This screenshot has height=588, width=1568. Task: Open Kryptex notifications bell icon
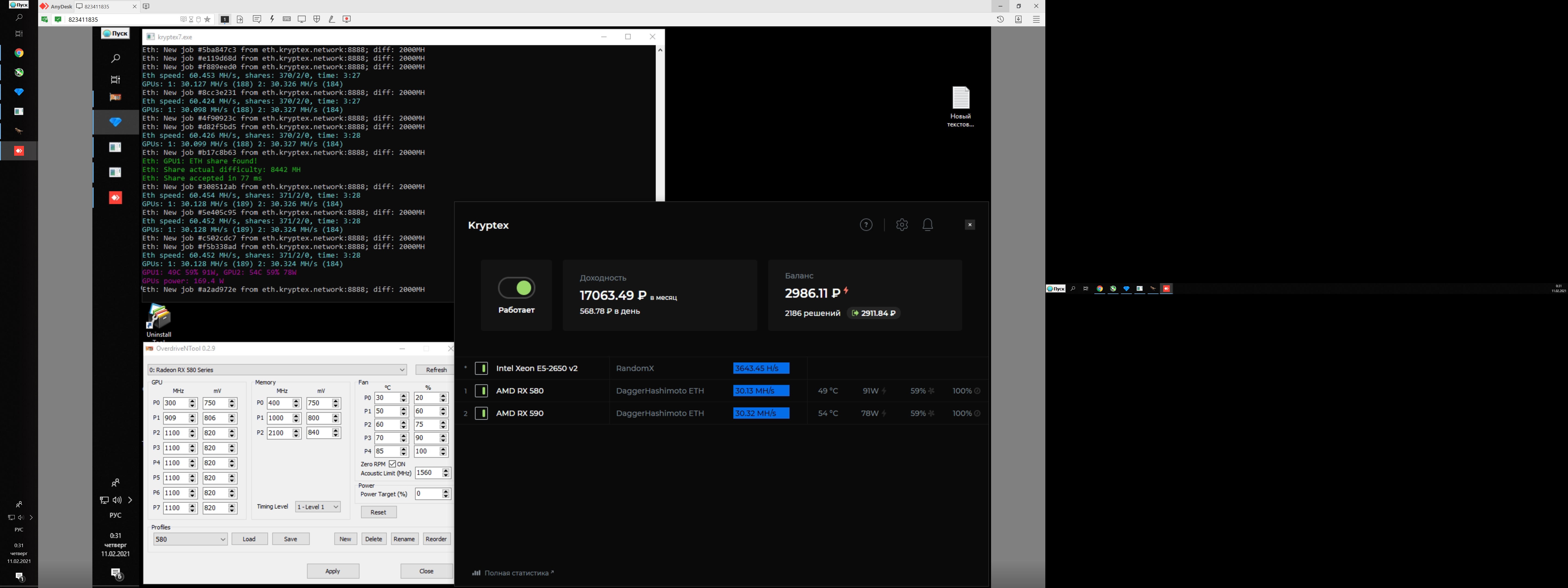tap(928, 225)
